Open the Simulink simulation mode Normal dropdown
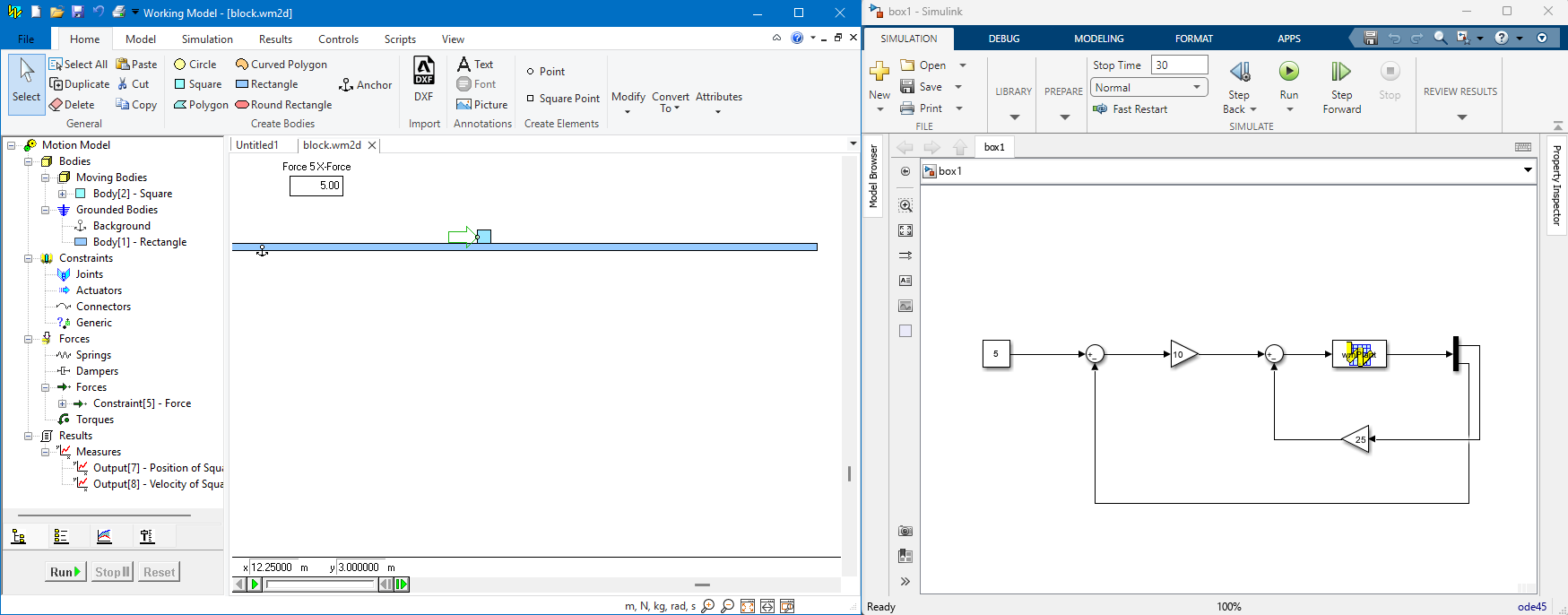 tap(1149, 87)
